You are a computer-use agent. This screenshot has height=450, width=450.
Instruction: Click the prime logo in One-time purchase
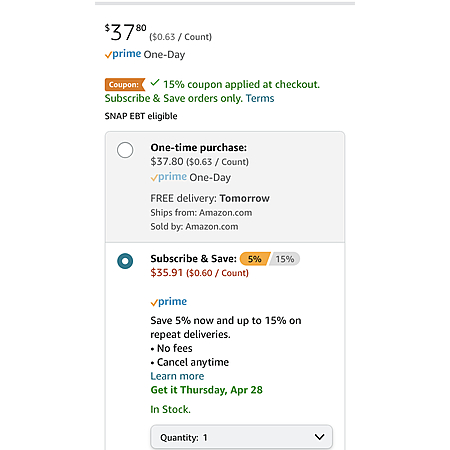[x=169, y=177]
